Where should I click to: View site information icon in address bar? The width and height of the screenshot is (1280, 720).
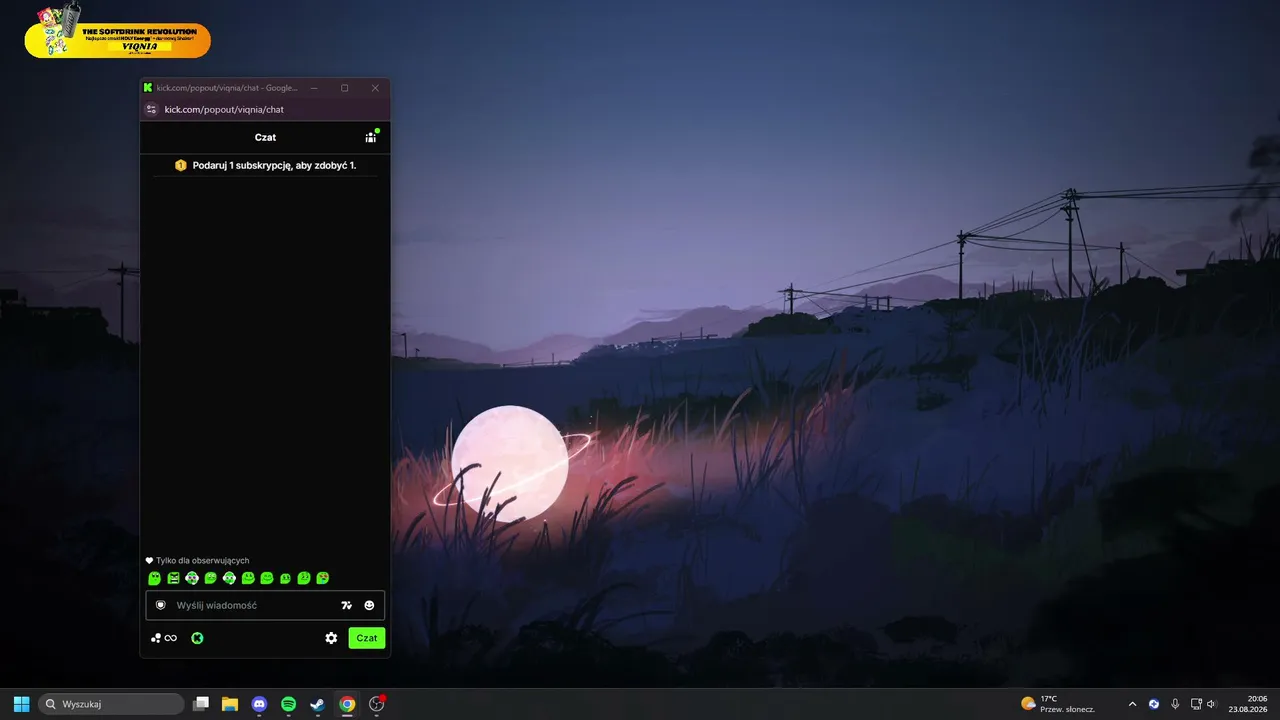pos(151,109)
